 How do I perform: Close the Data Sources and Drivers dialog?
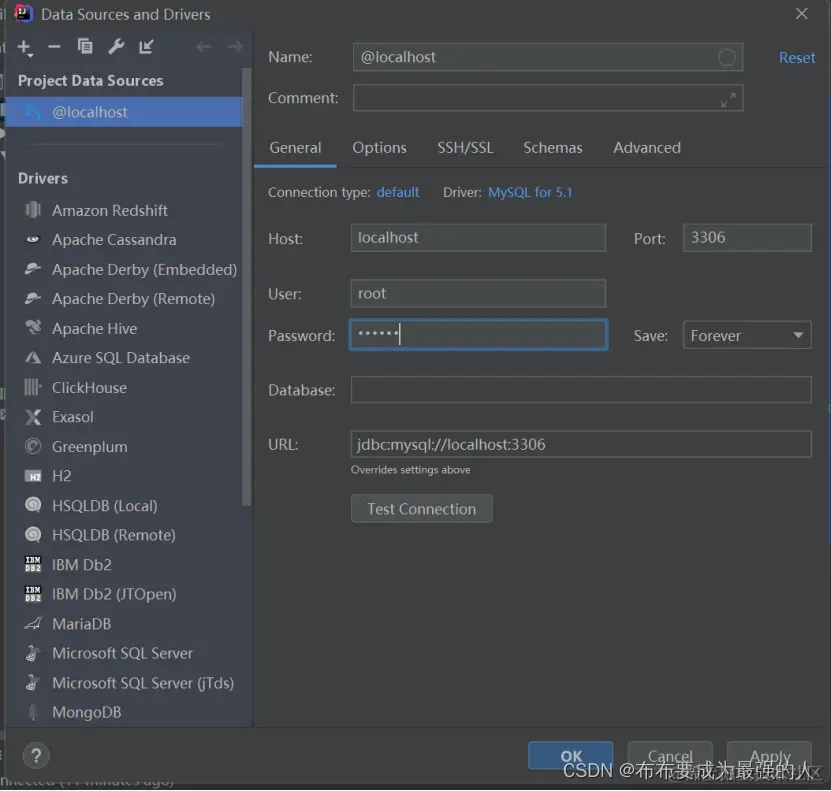(x=801, y=14)
